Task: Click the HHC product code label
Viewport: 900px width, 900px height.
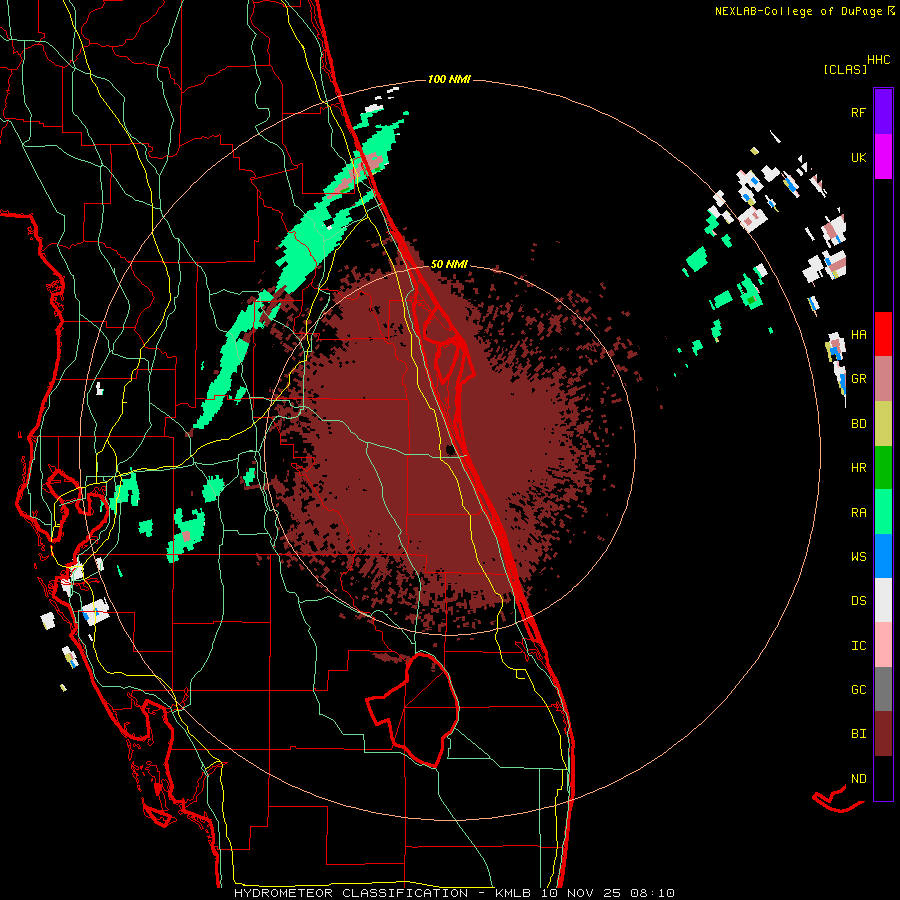Action: coord(878,60)
